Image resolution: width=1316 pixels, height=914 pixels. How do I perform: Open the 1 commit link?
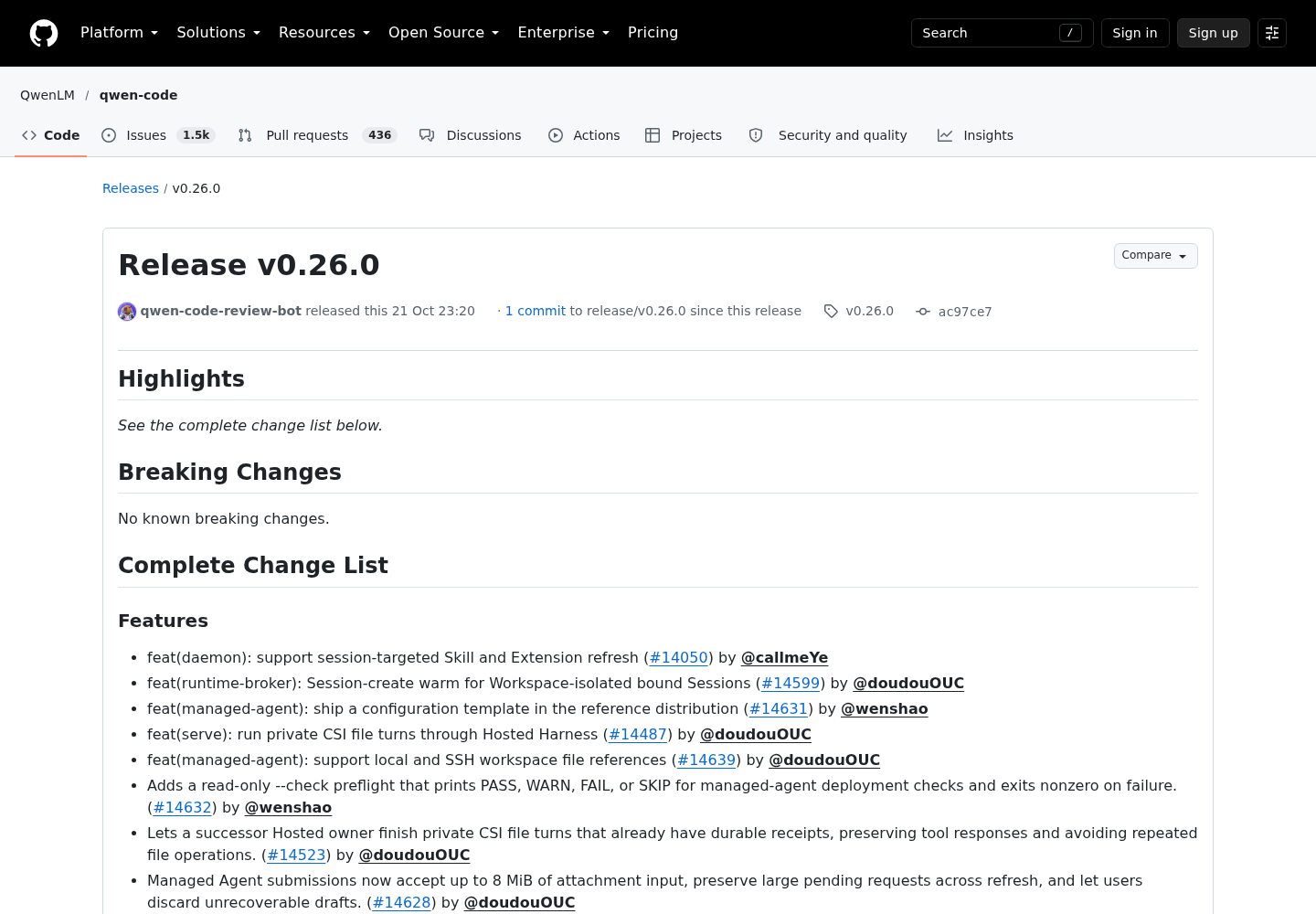pos(536,311)
